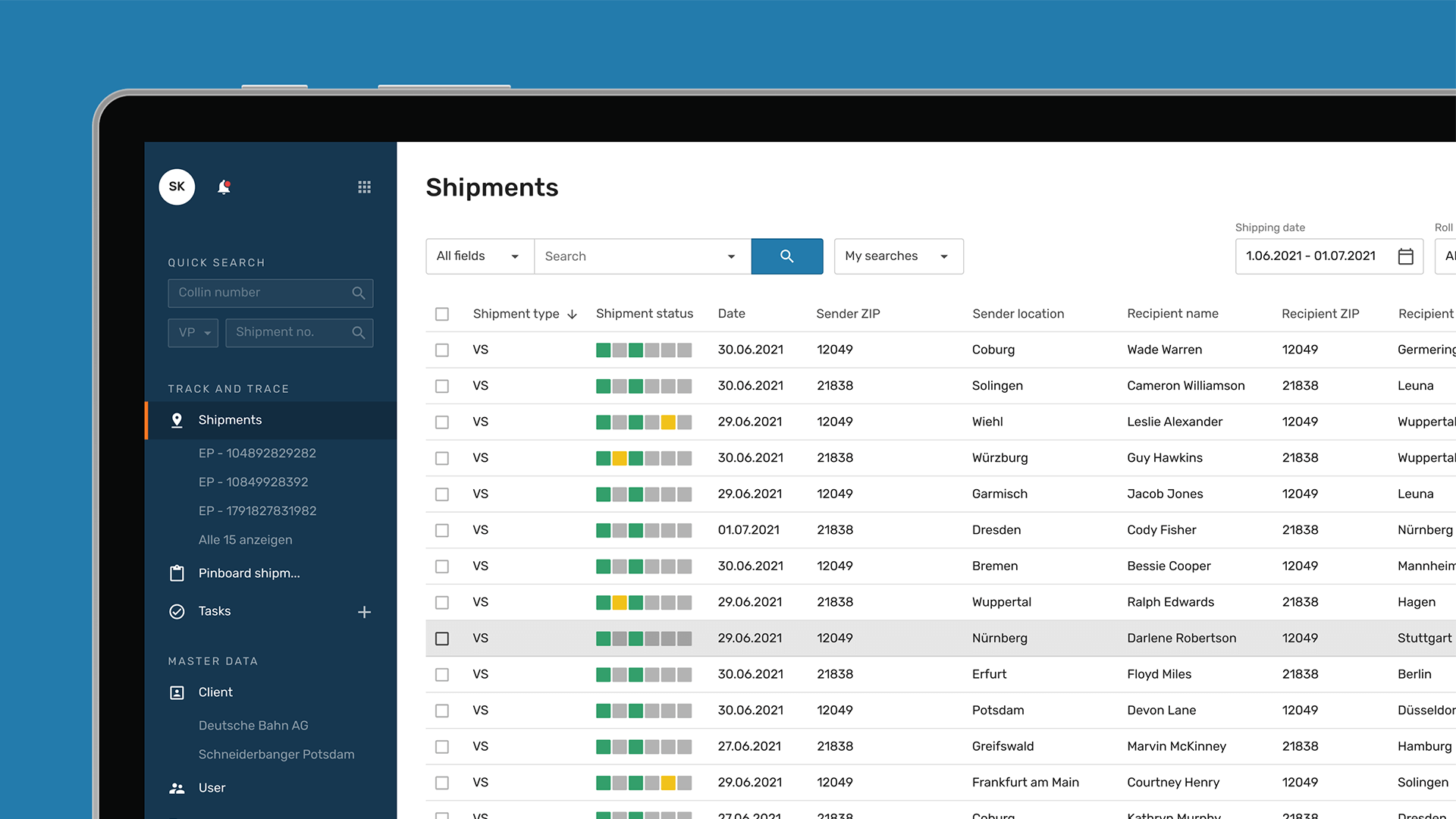The image size is (1456, 819).
Task: Click the Shipment no. search icon
Action: (x=359, y=333)
